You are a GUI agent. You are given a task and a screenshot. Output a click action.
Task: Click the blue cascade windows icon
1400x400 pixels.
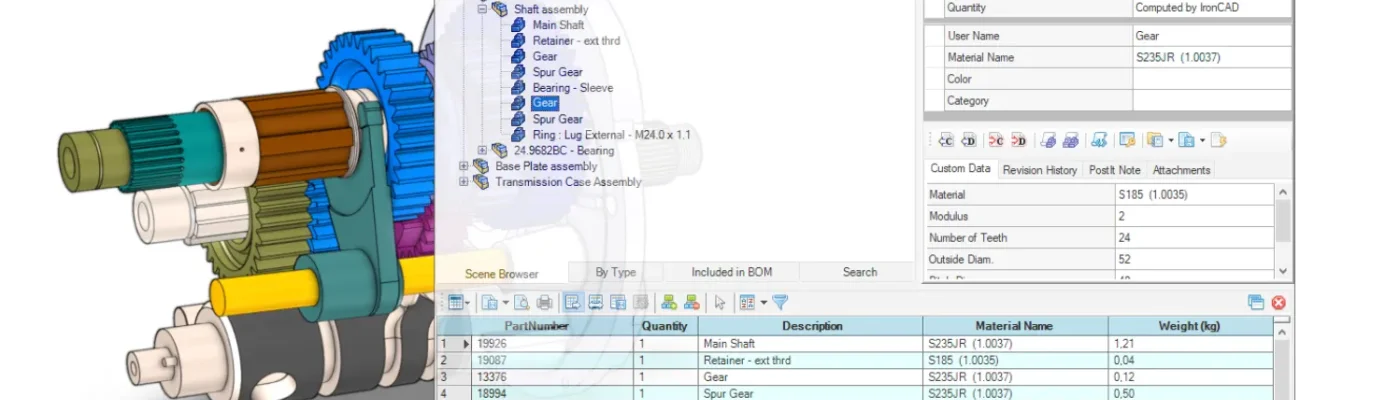tap(1256, 302)
